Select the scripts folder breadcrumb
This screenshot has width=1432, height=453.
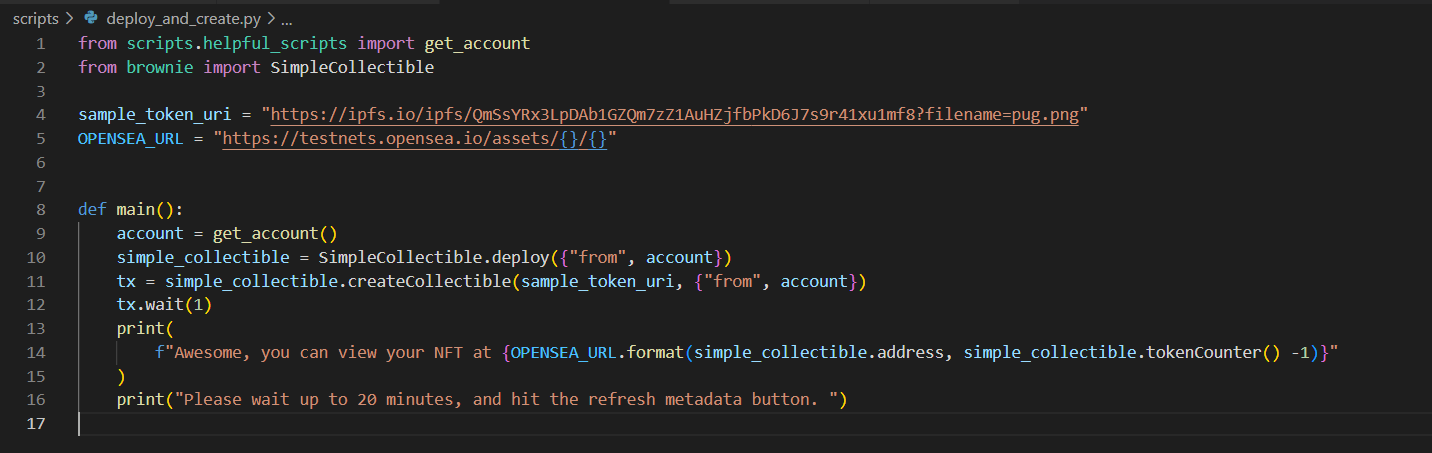(x=35, y=19)
